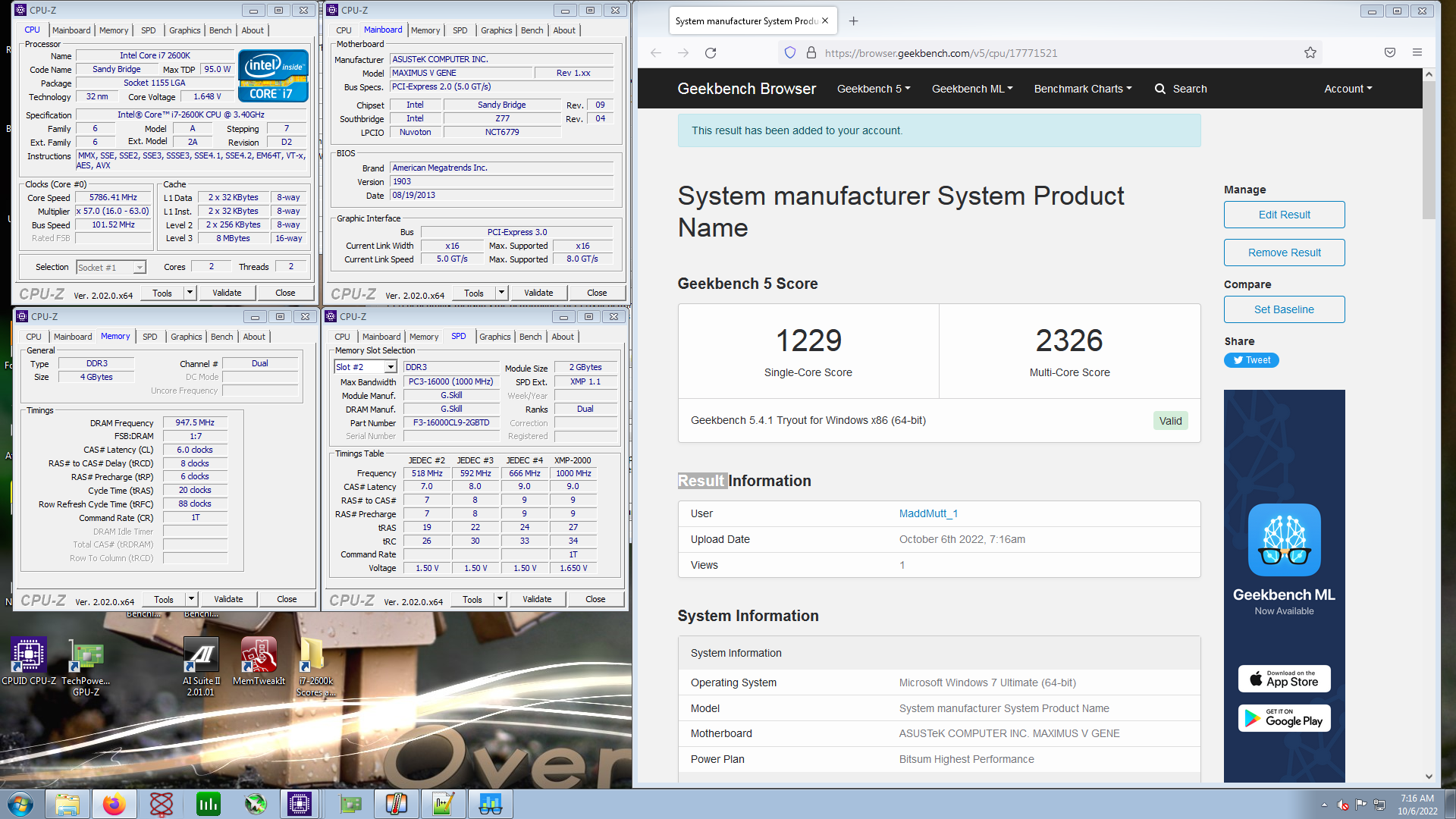Click Download on the App Store badge
The image size is (1456, 819).
tap(1285, 679)
